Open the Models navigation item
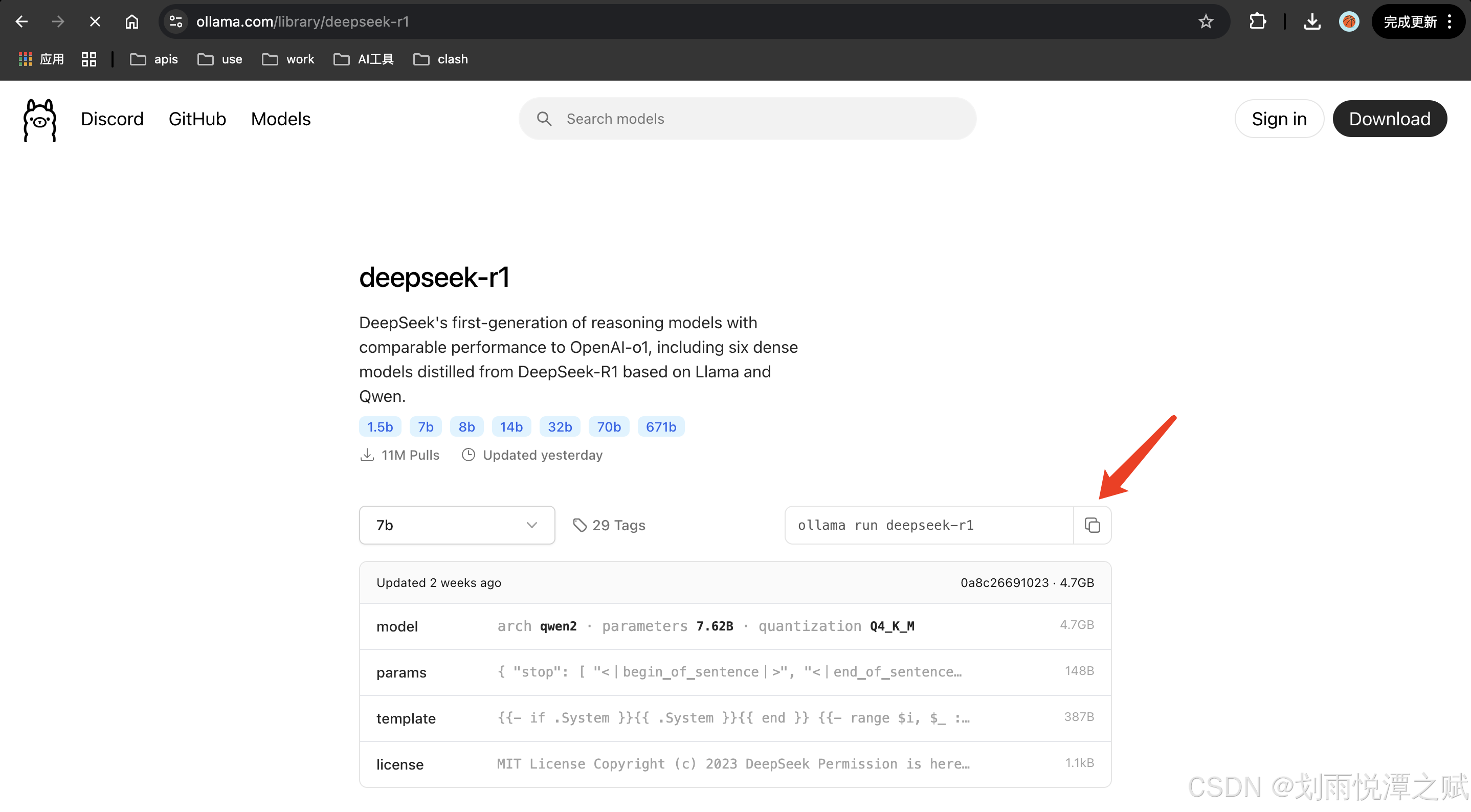This screenshot has width=1471, height=812. pos(280,119)
